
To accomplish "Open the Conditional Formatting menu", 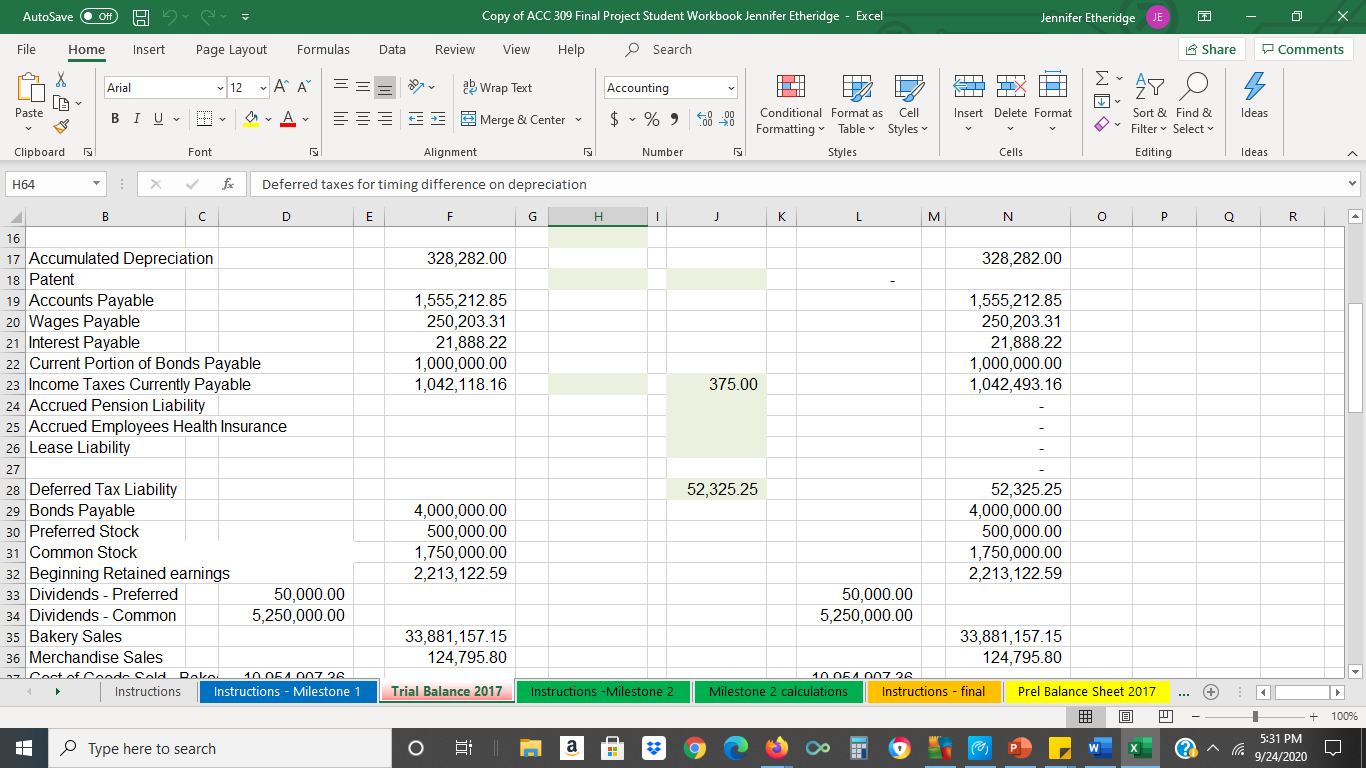I will click(790, 104).
